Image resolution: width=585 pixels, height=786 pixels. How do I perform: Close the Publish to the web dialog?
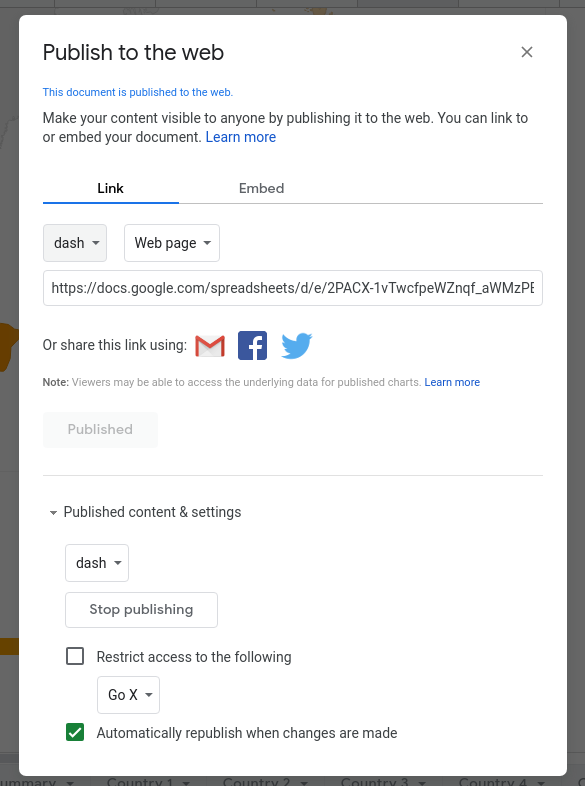click(x=526, y=52)
